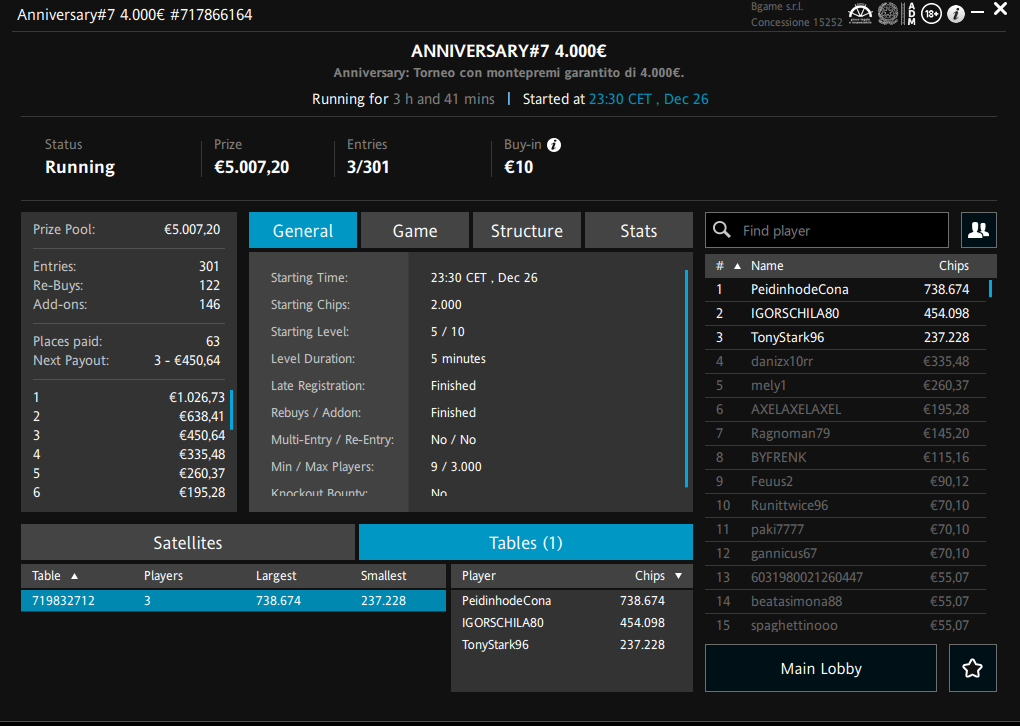
Task: Click the responsible gaming logo icon
Action: click(860, 14)
